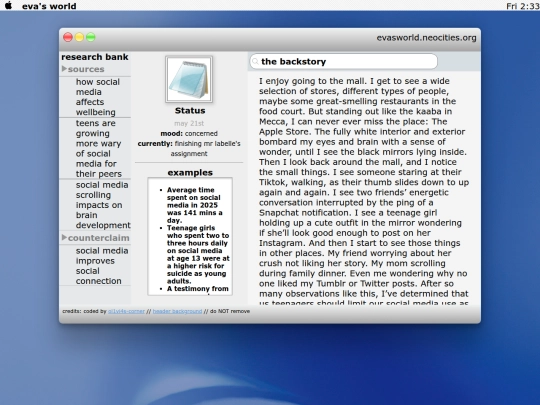Follow the header background credit link
The height and width of the screenshot is (405, 540).
[x=177, y=311]
